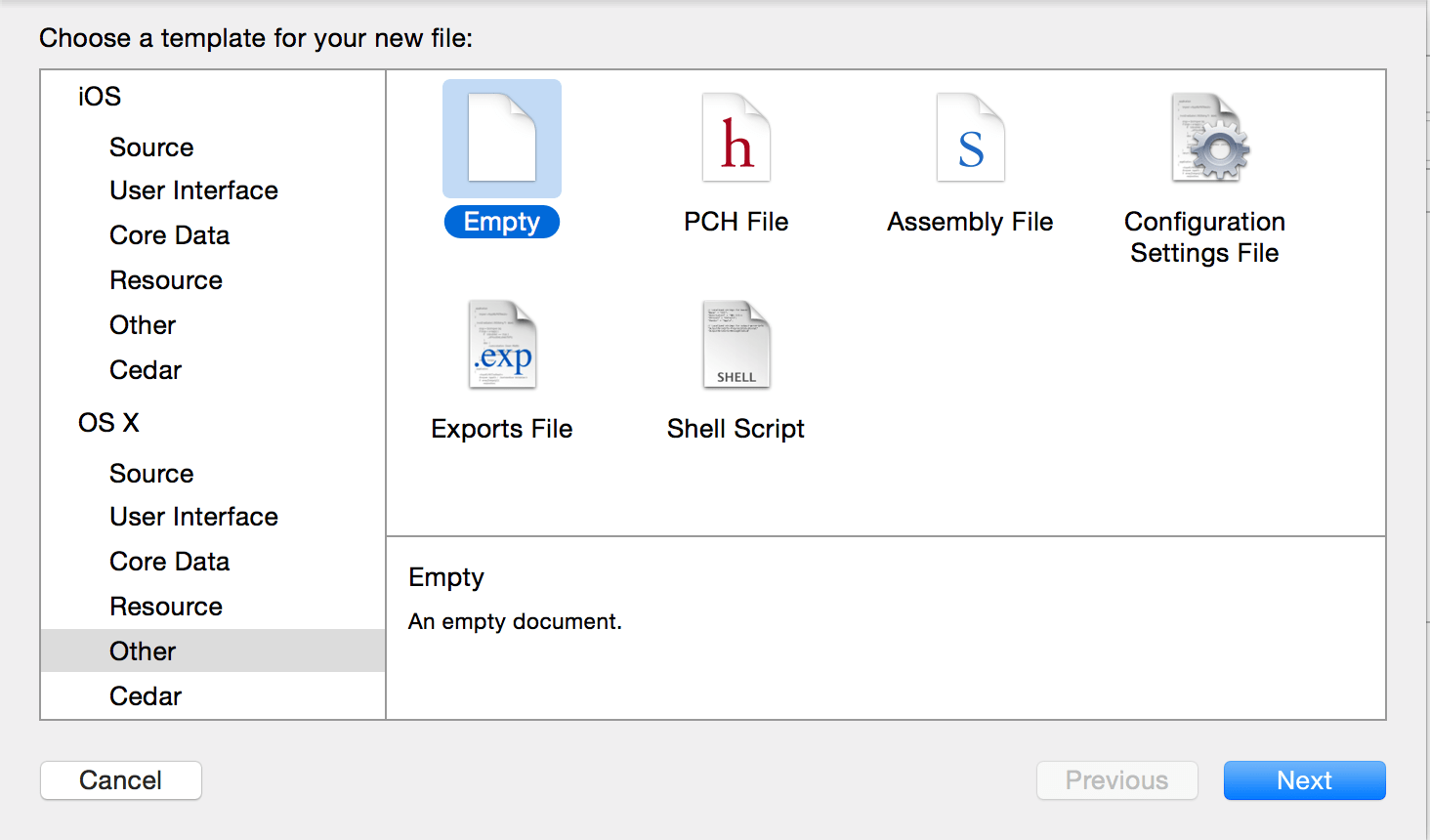
Task: Click the "PCH File" label
Action: 736,222
